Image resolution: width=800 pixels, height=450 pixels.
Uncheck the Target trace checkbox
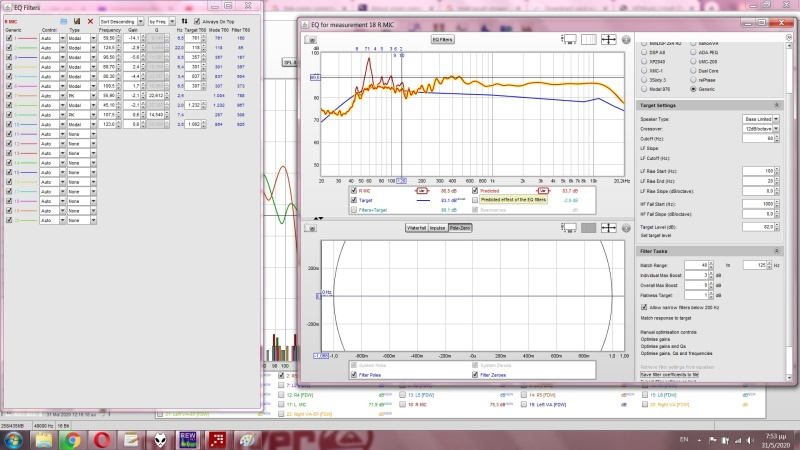[x=354, y=199]
